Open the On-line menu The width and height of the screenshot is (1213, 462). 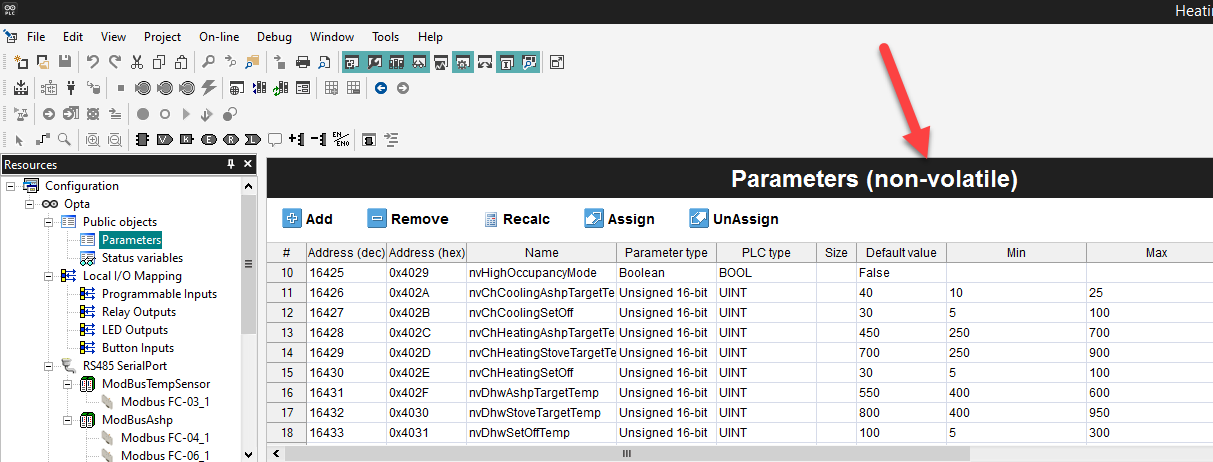coord(219,37)
